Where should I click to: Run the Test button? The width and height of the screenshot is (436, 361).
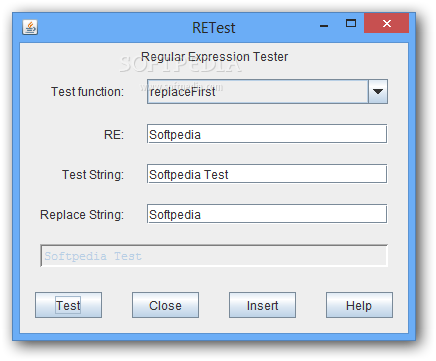coord(68,305)
